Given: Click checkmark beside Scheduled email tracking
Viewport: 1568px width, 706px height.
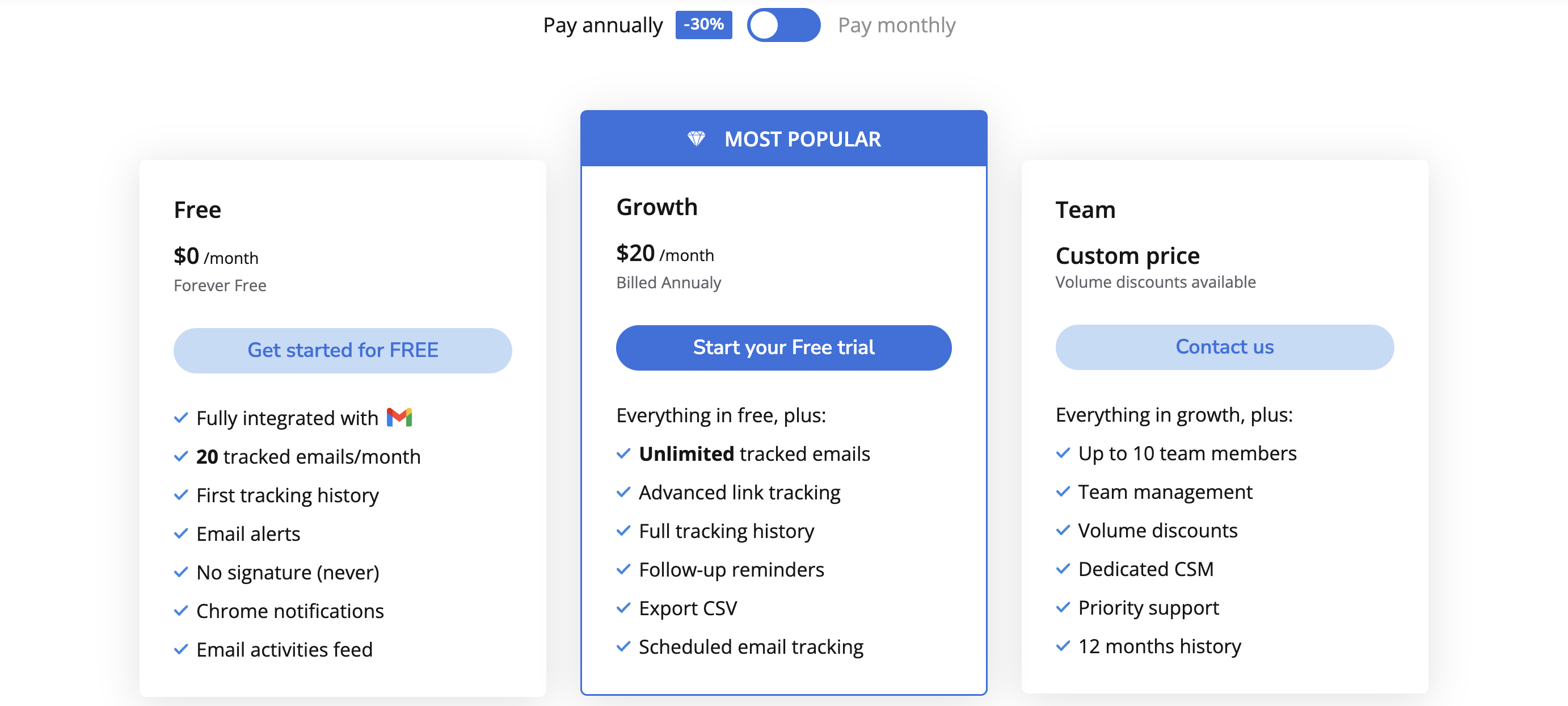Looking at the screenshot, I should click(x=623, y=646).
